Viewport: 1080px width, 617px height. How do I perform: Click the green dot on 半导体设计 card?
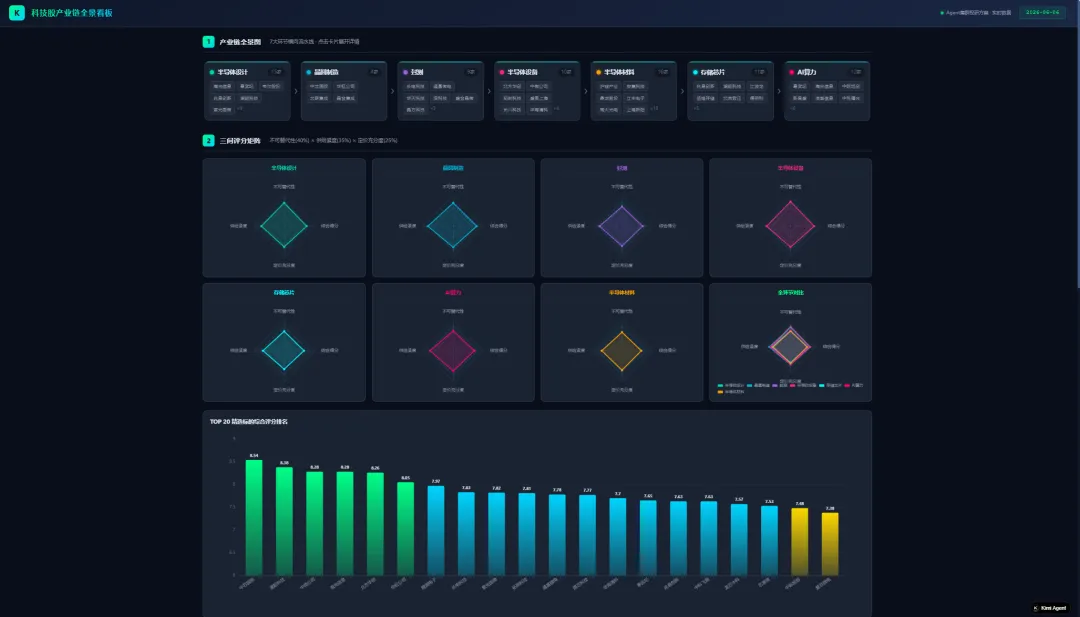pos(212,72)
